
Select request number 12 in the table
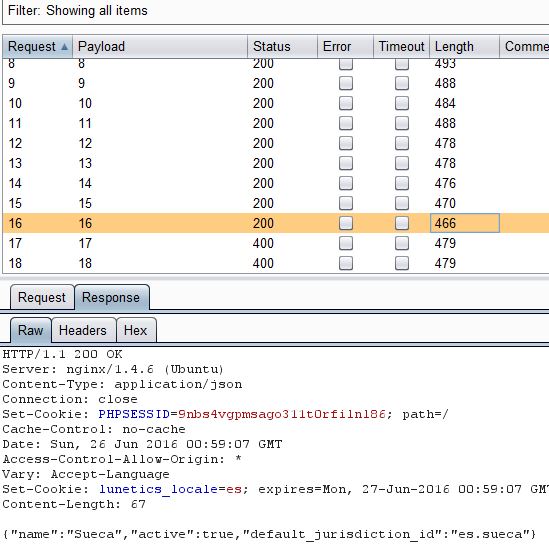(276, 143)
